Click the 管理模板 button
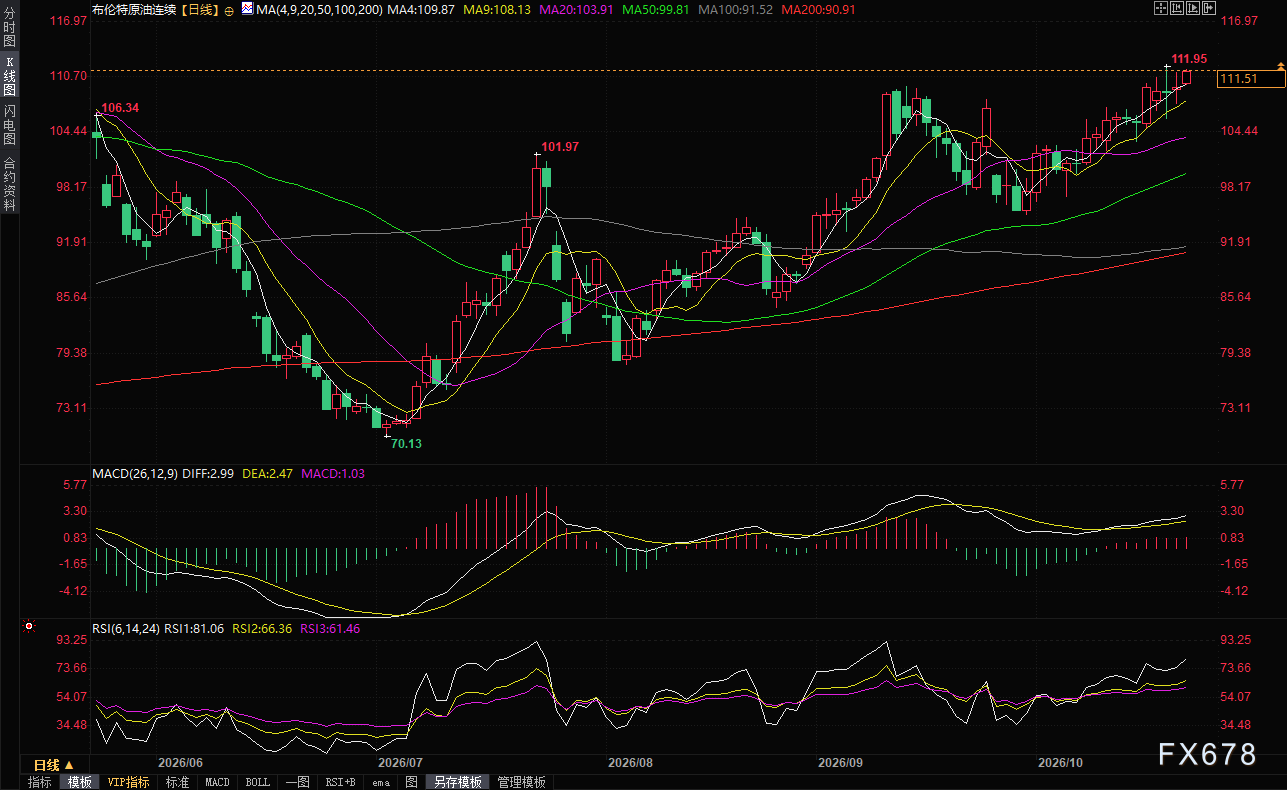This screenshot has width=1287, height=790. pyautogui.click(x=521, y=782)
